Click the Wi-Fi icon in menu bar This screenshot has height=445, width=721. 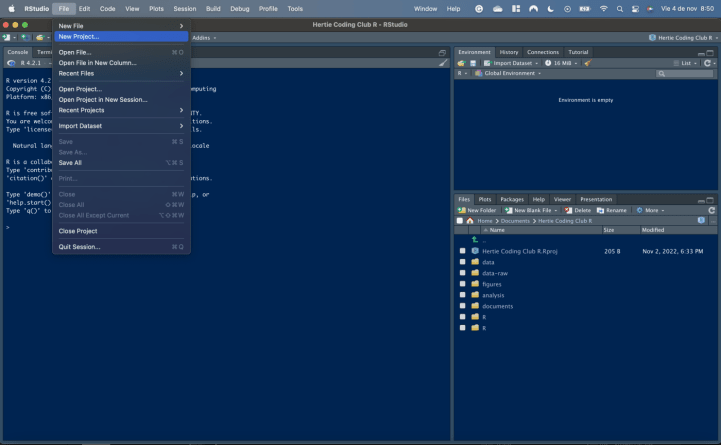603,9
